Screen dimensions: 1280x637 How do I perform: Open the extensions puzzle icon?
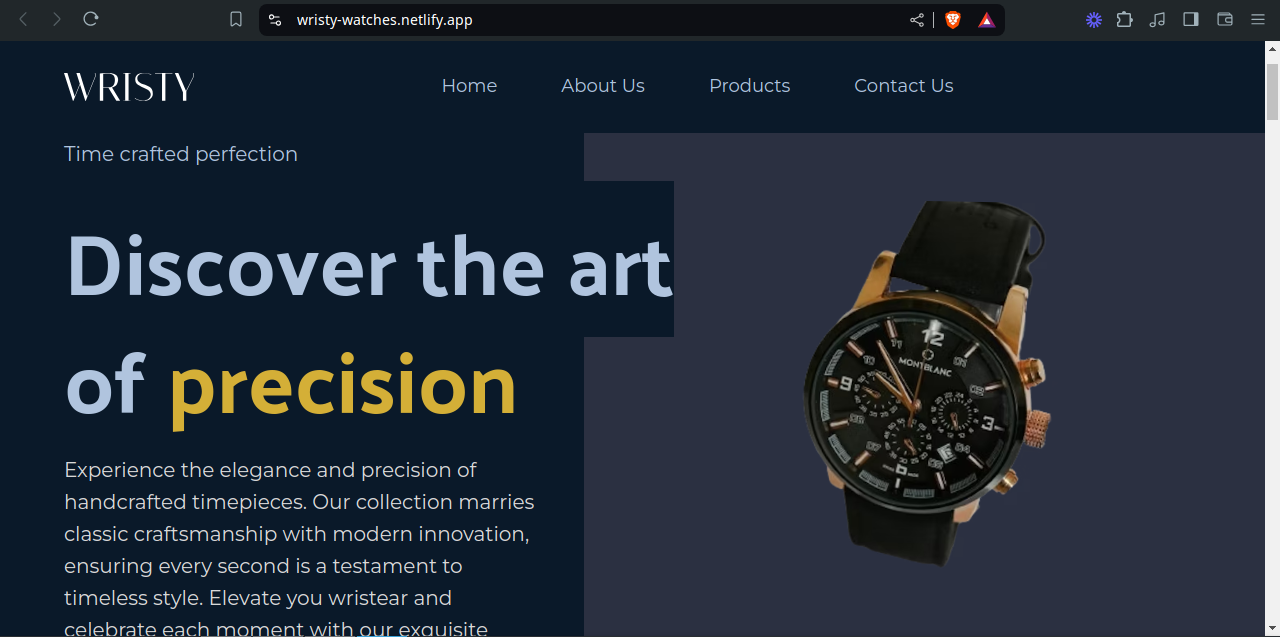coord(1125,19)
